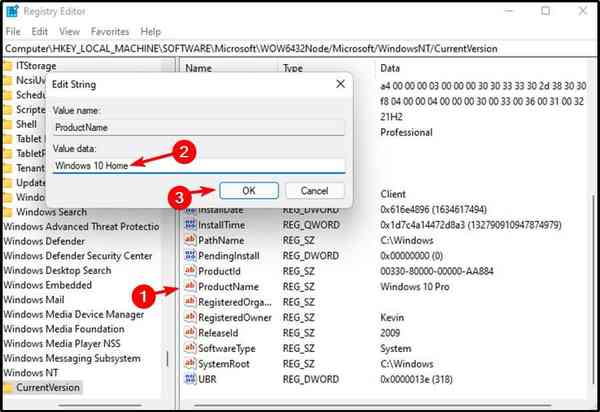Screen dimensions: 600x412
Task: Click the PendingInstall DWORD value icon
Action: click(190, 256)
